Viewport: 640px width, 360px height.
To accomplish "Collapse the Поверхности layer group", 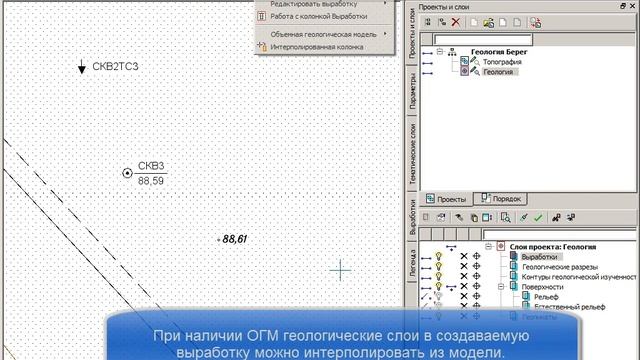I will [x=501, y=287].
